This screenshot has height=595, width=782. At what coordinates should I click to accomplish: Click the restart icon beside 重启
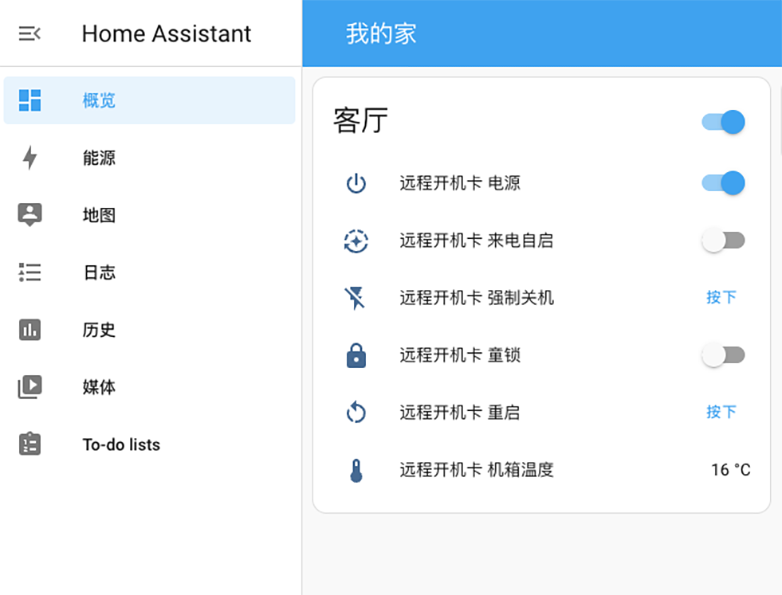click(x=356, y=412)
